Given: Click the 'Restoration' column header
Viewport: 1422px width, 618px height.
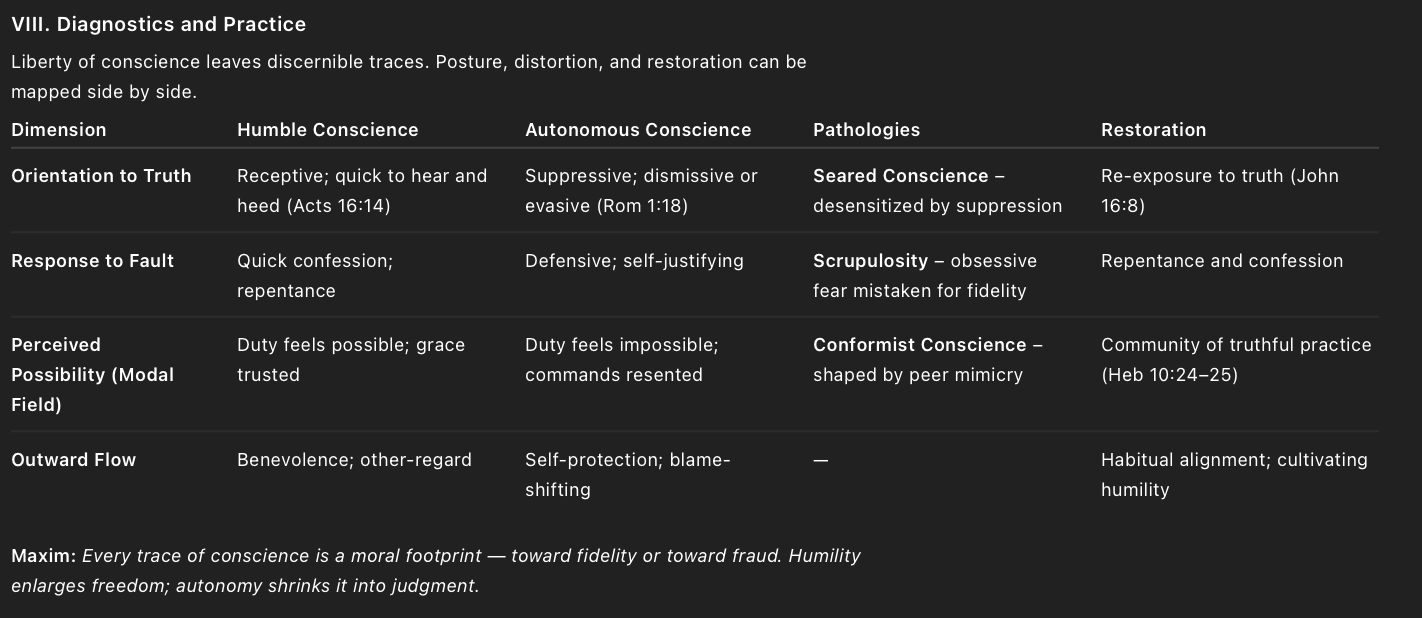Looking at the screenshot, I should tap(1153, 130).
